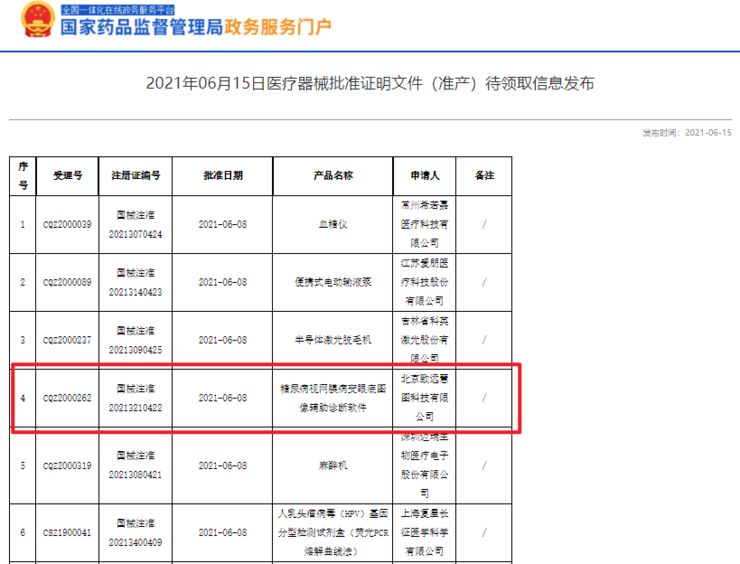
Task: Click product name 便携式电动输液泵
Action: coord(333,282)
